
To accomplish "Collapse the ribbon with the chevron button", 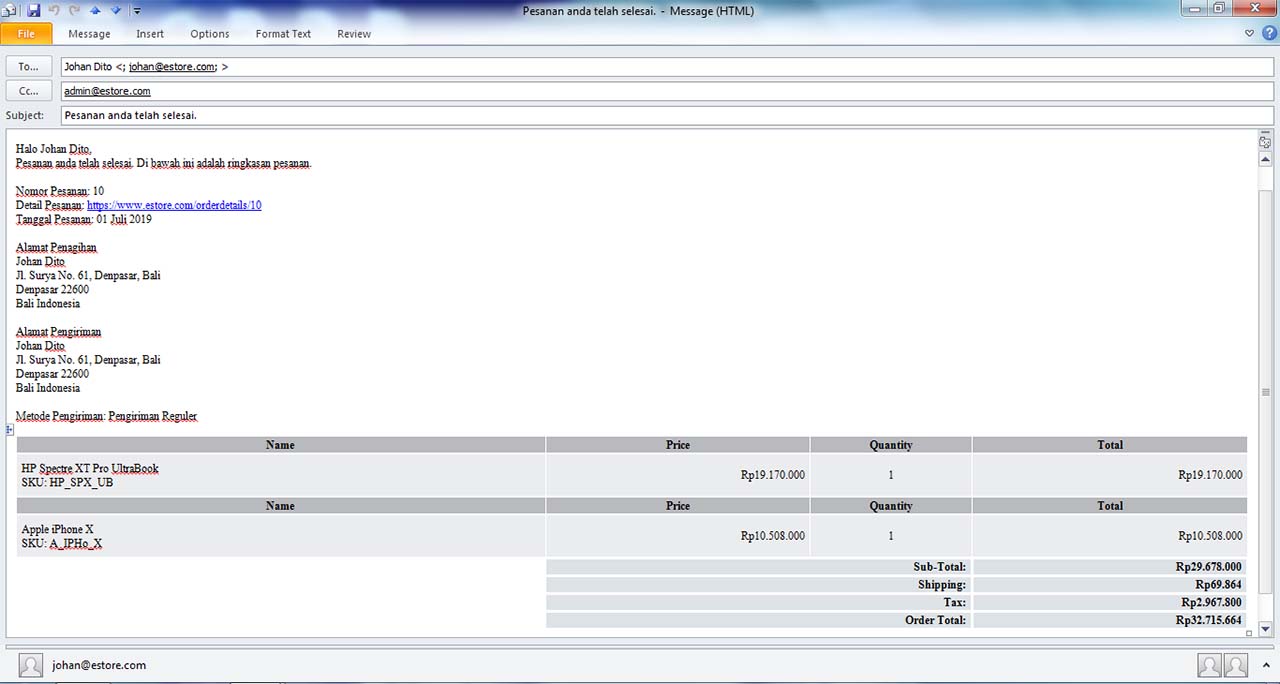I will tap(1250, 33).
